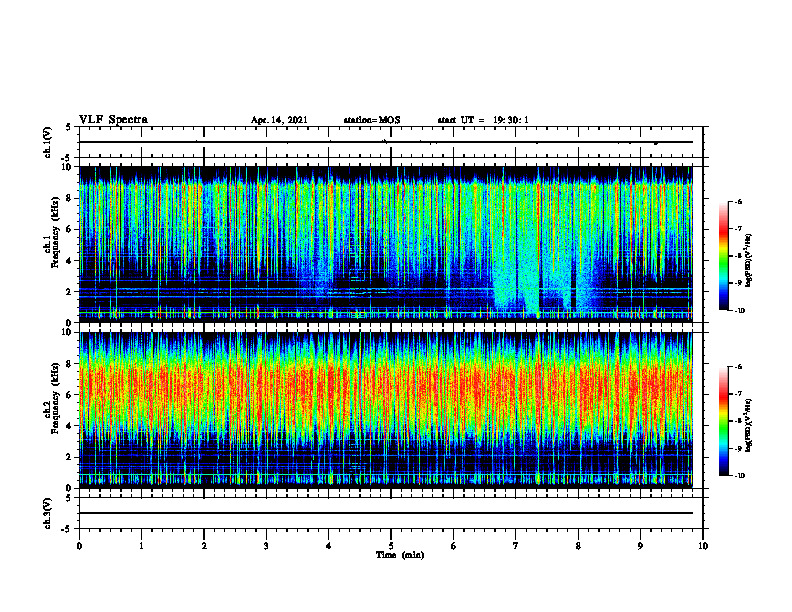Click time axis tick label "8"
The width and height of the screenshot is (792, 612).
578,546
